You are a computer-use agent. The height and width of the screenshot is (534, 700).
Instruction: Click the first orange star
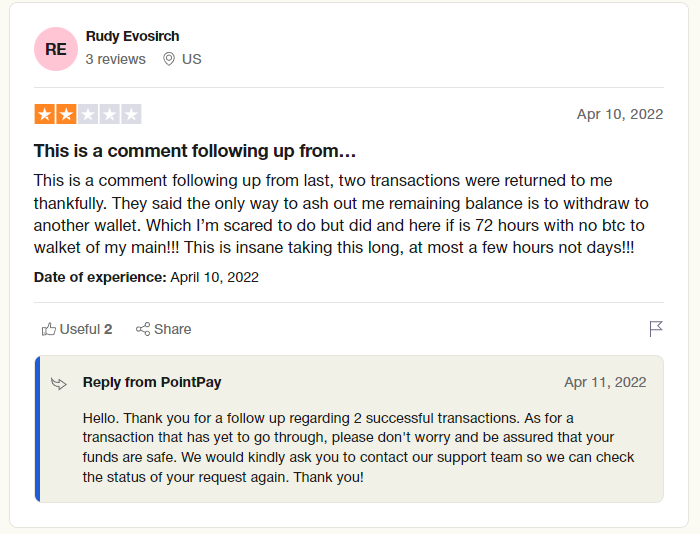coord(45,114)
